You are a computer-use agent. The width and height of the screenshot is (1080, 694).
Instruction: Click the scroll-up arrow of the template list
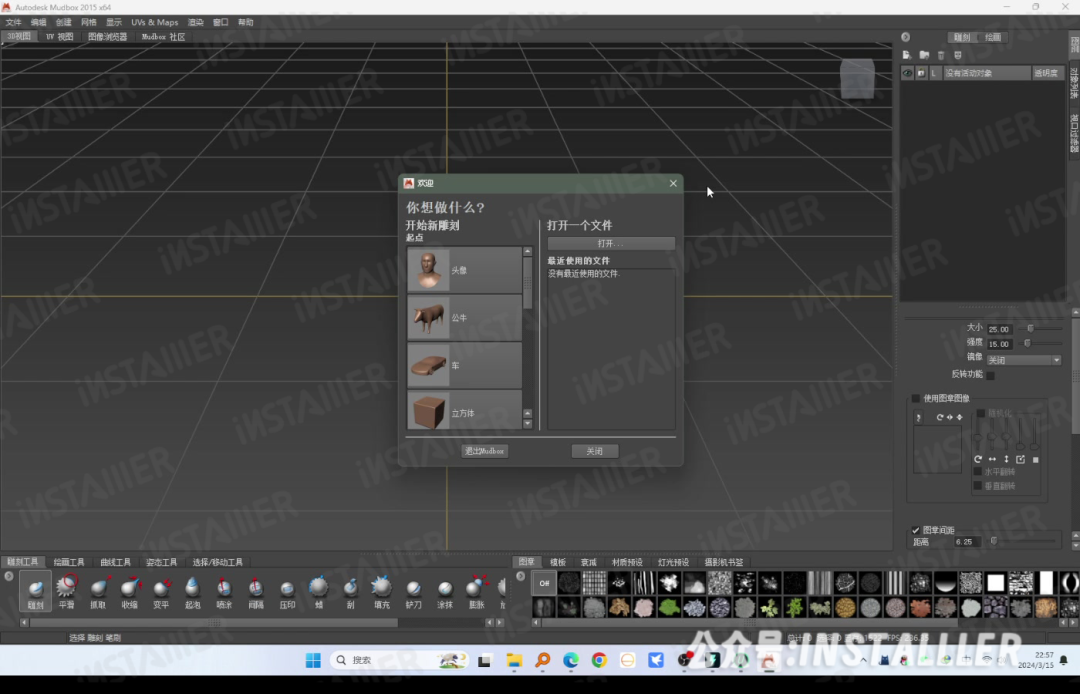[x=528, y=252]
